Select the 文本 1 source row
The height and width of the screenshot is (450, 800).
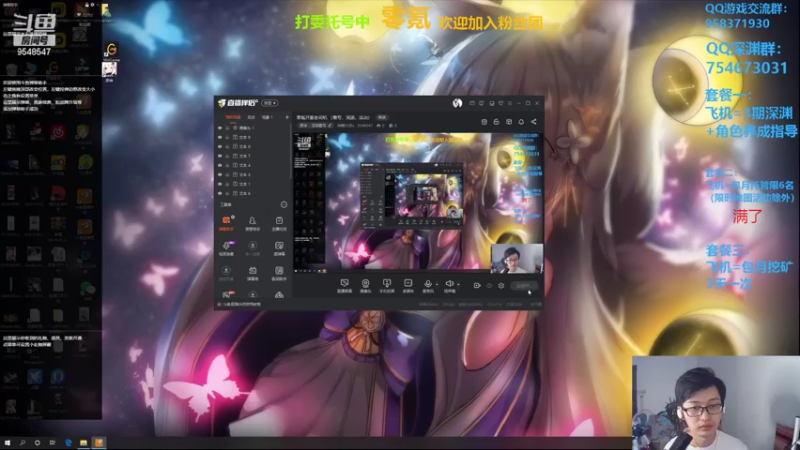253,184
